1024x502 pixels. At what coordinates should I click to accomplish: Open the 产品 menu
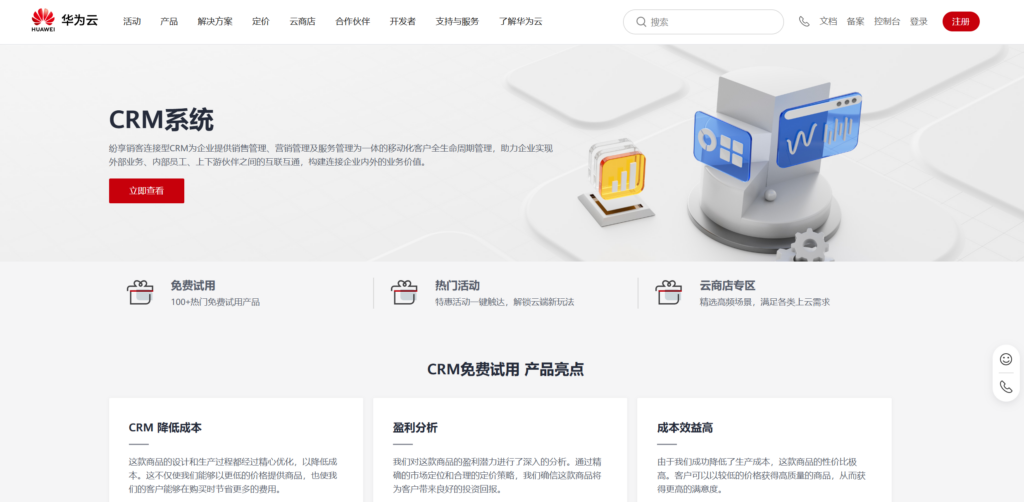[x=169, y=22]
